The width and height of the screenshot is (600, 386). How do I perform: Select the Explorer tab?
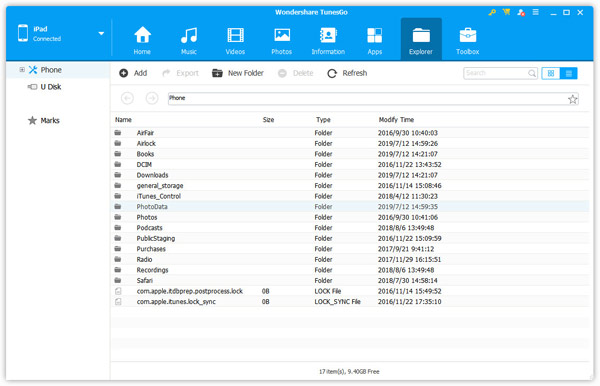coord(421,39)
